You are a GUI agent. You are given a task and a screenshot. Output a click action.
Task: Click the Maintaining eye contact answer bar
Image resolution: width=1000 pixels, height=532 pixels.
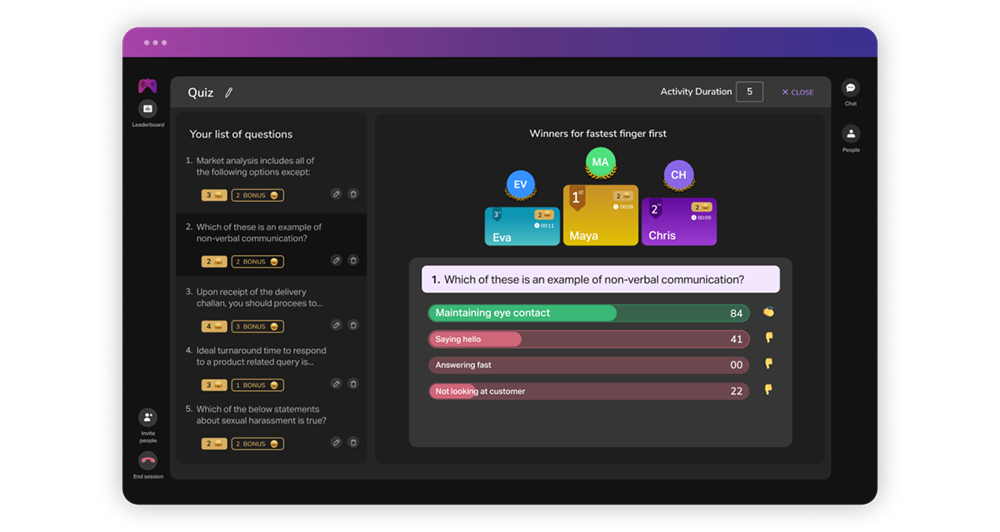(588, 313)
